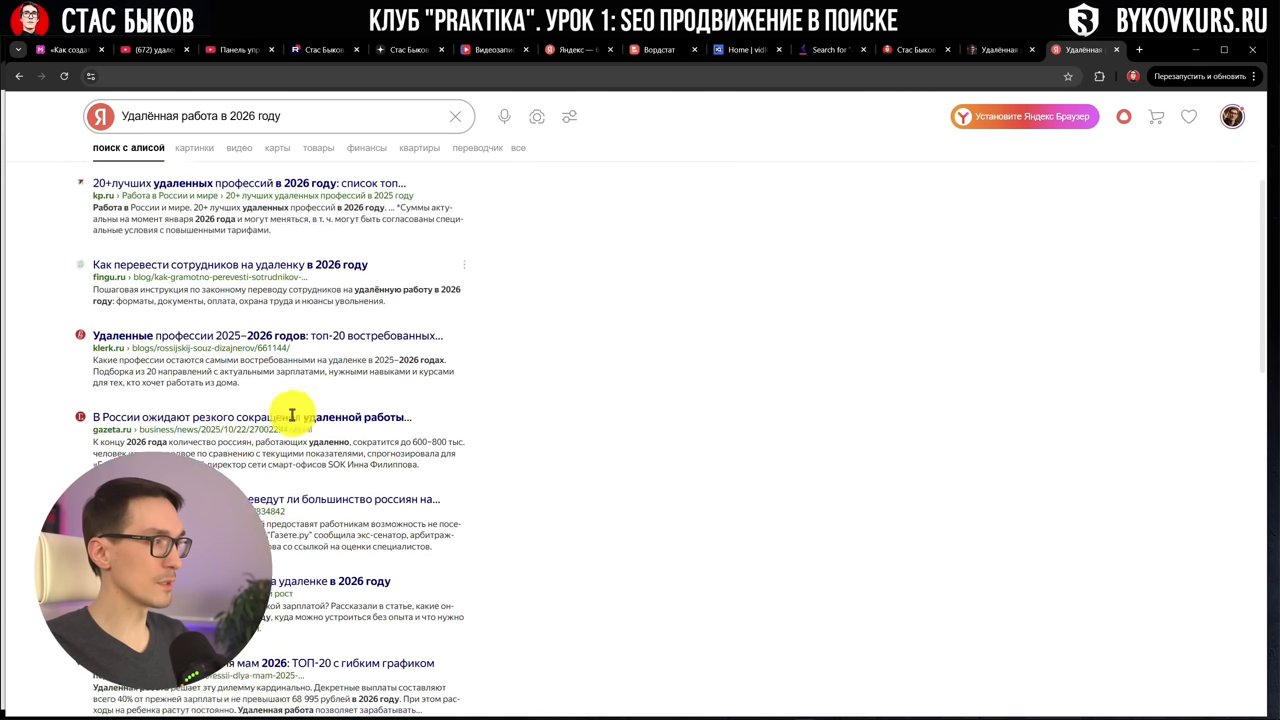Click inside the Yandex search query field
Viewport: 1280px width, 720px height.
280,117
